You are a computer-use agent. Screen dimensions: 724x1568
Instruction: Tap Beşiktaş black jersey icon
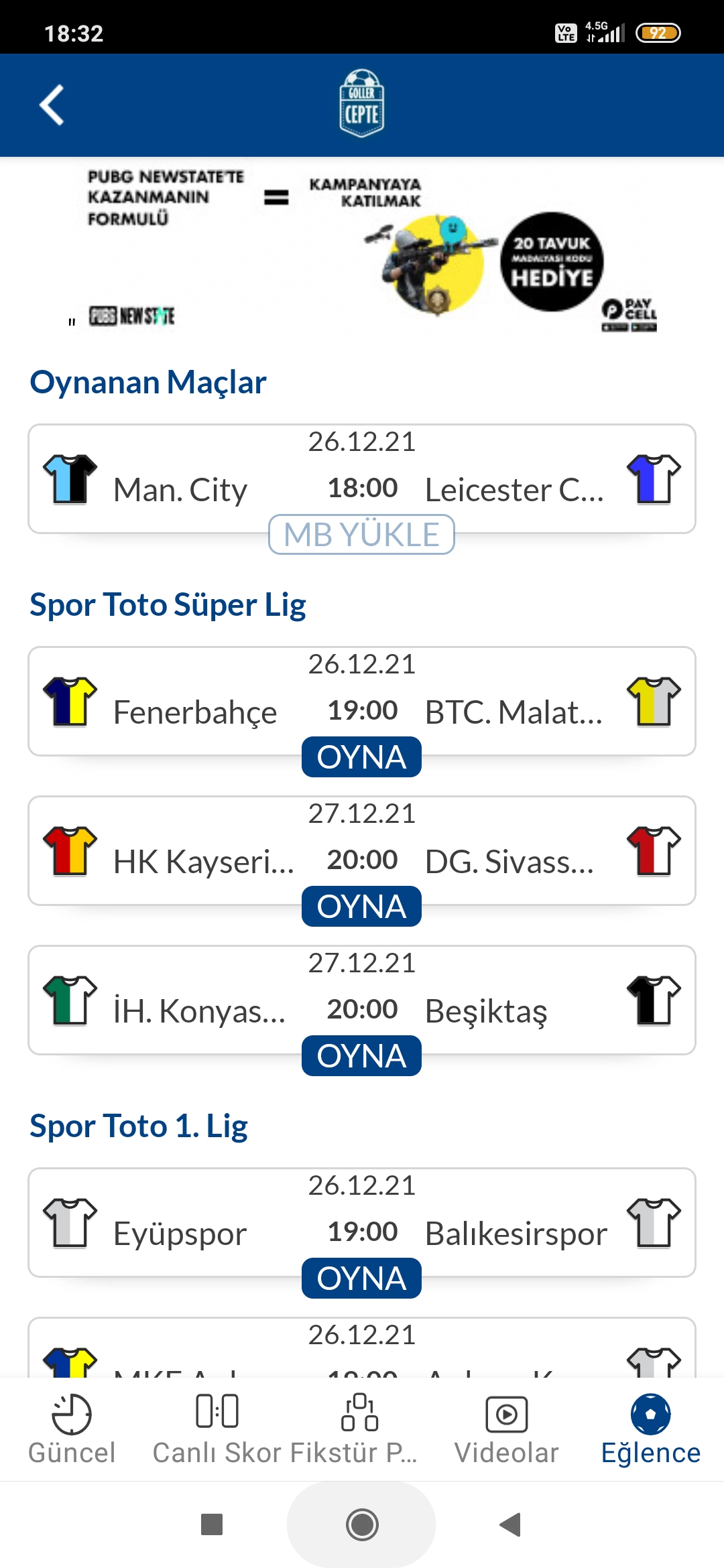pyautogui.click(x=654, y=1000)
